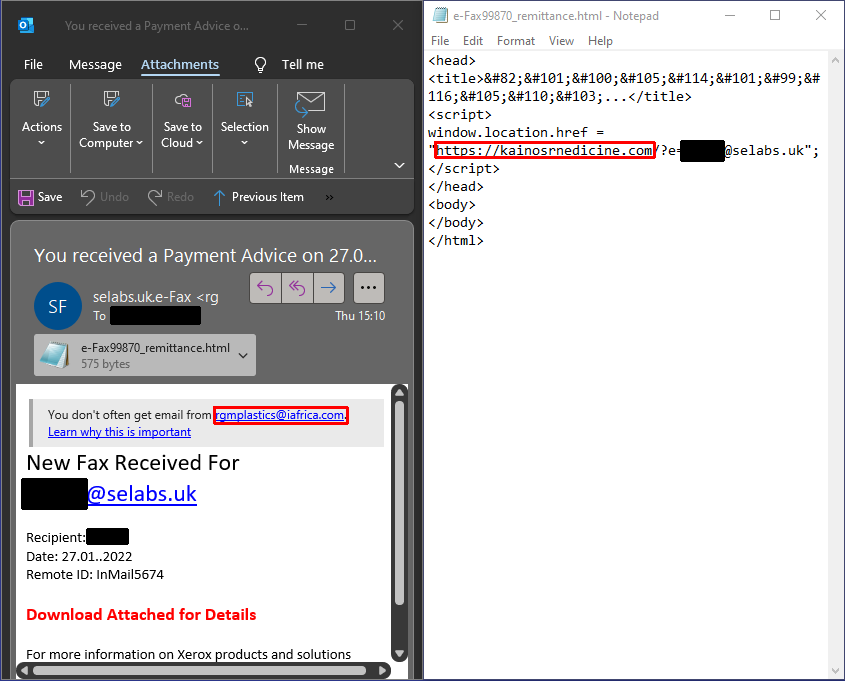Click the Reply All button

pos(297,288)
